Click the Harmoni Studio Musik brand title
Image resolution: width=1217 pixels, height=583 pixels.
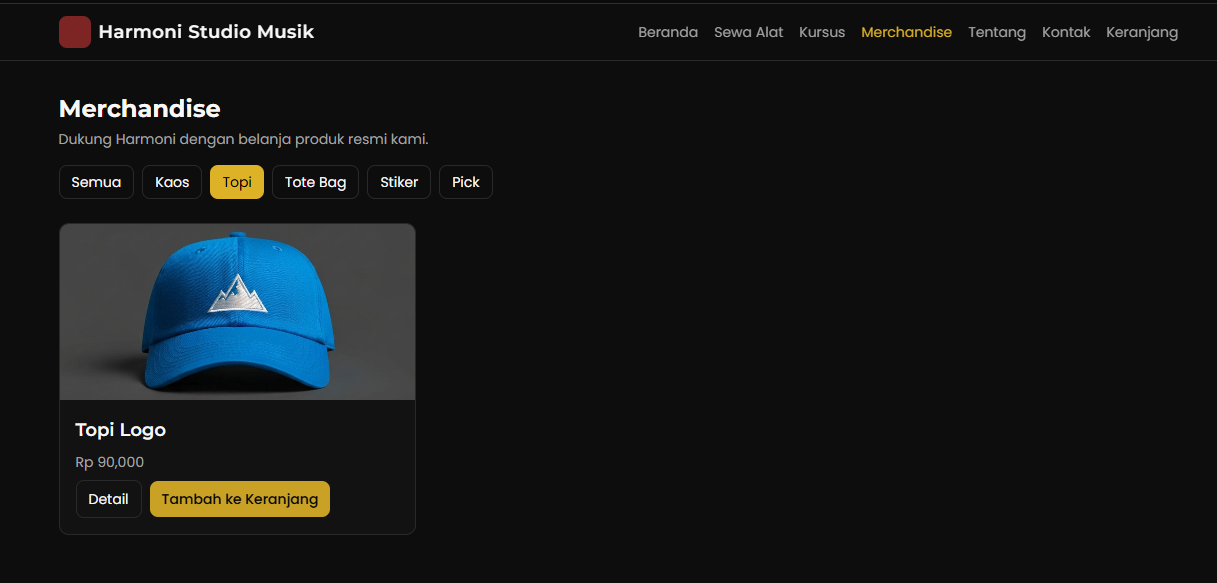point(206,32)
